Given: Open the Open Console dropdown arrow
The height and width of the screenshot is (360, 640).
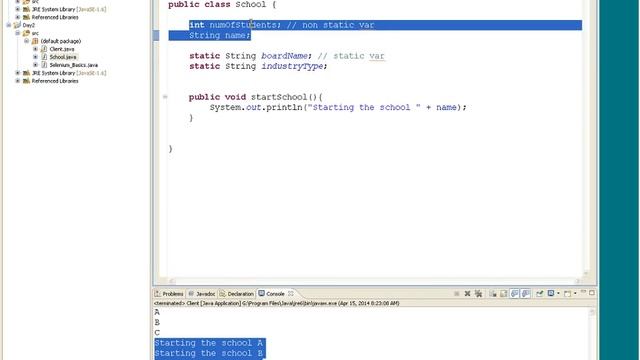Looking at the screenshot, I should 575,293.
